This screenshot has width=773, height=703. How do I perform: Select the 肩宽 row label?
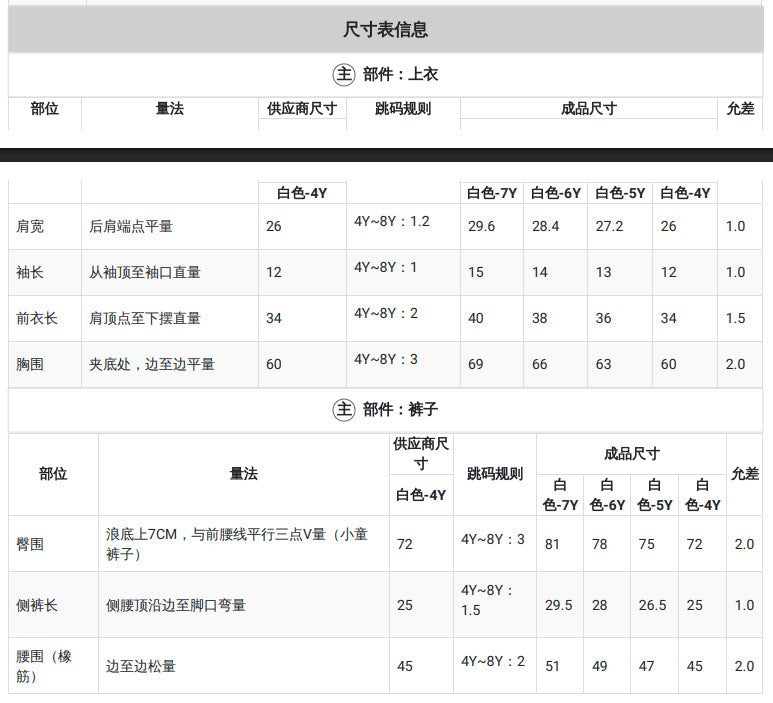point(30,226)
